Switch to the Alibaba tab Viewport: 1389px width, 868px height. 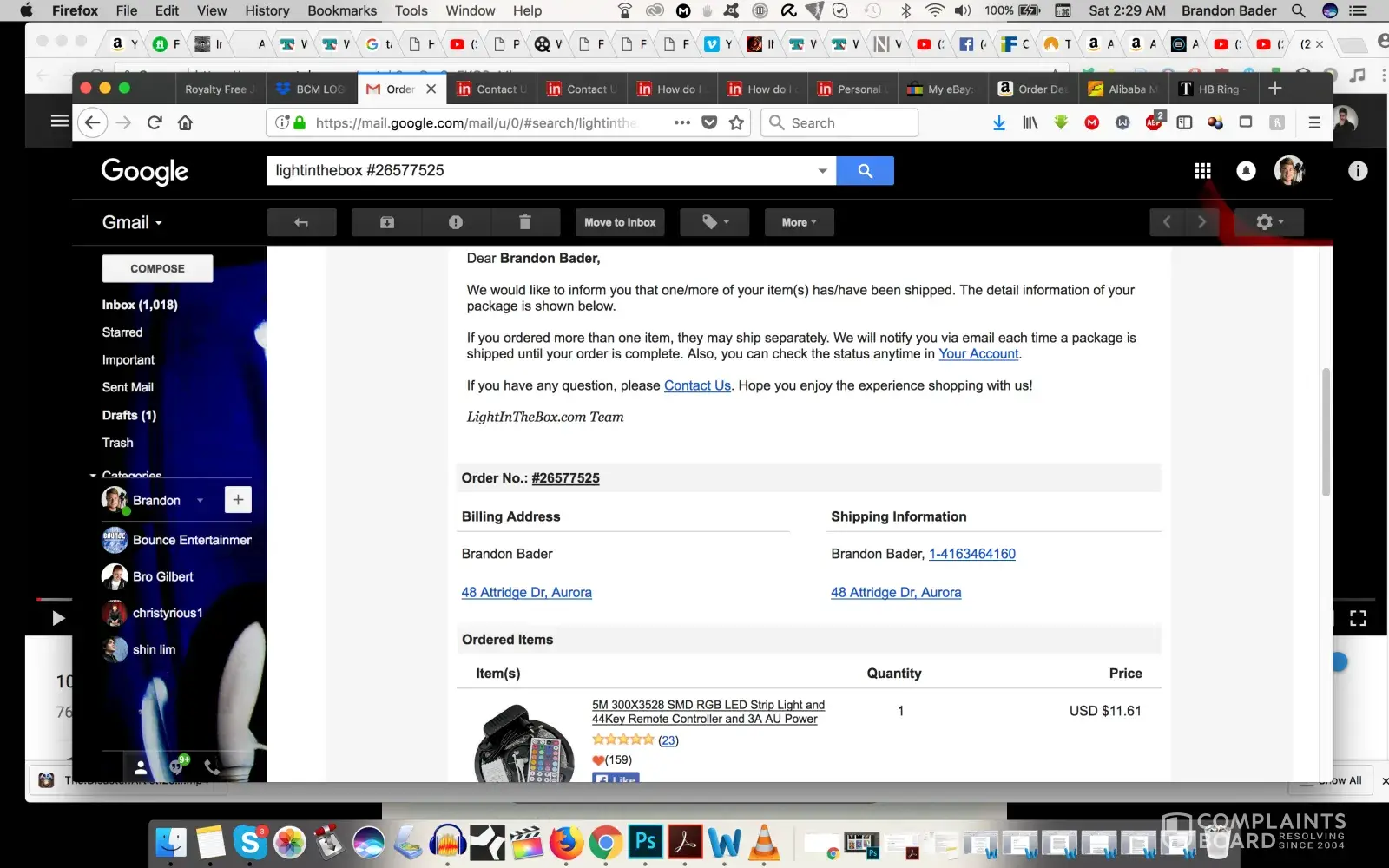pyautogui.click(x=1124, y=89)
